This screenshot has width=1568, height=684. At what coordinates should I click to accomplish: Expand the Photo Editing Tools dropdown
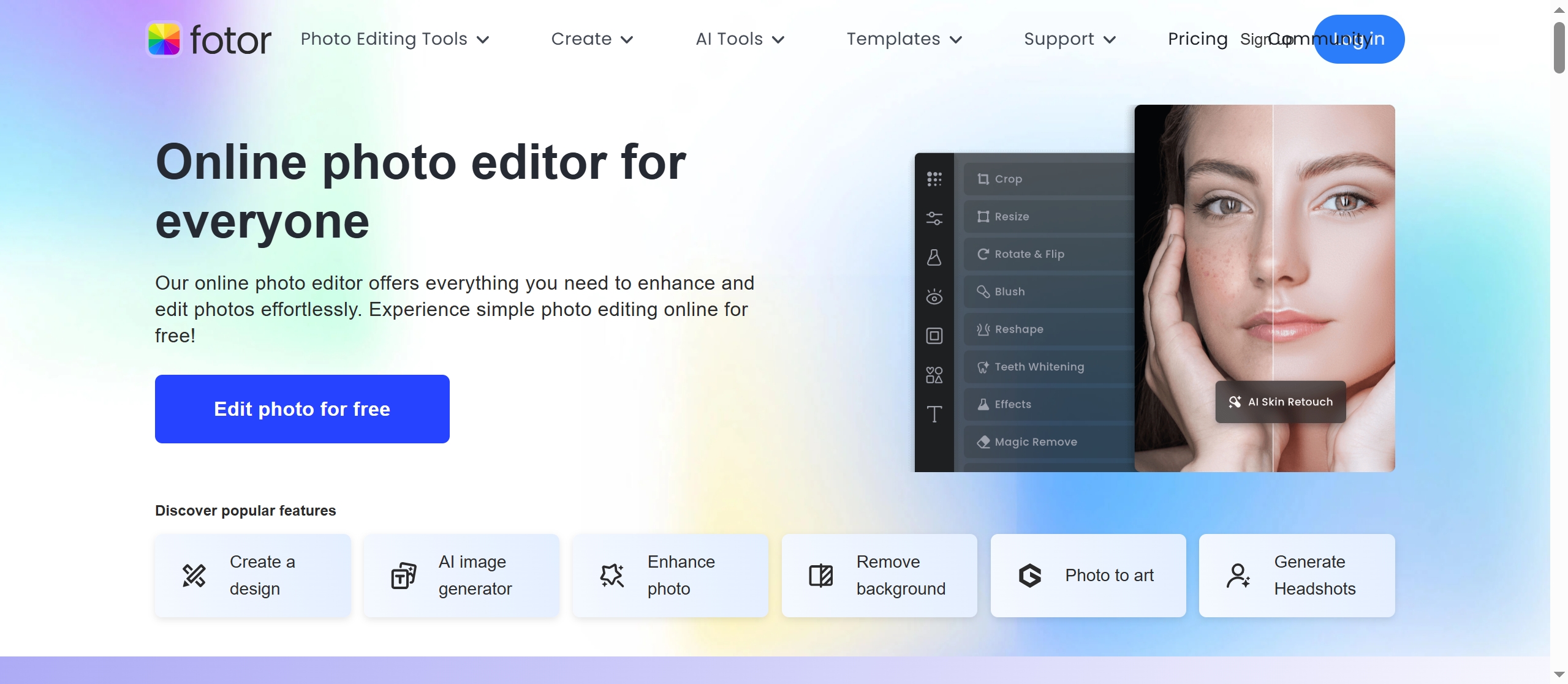click(395, 39)
